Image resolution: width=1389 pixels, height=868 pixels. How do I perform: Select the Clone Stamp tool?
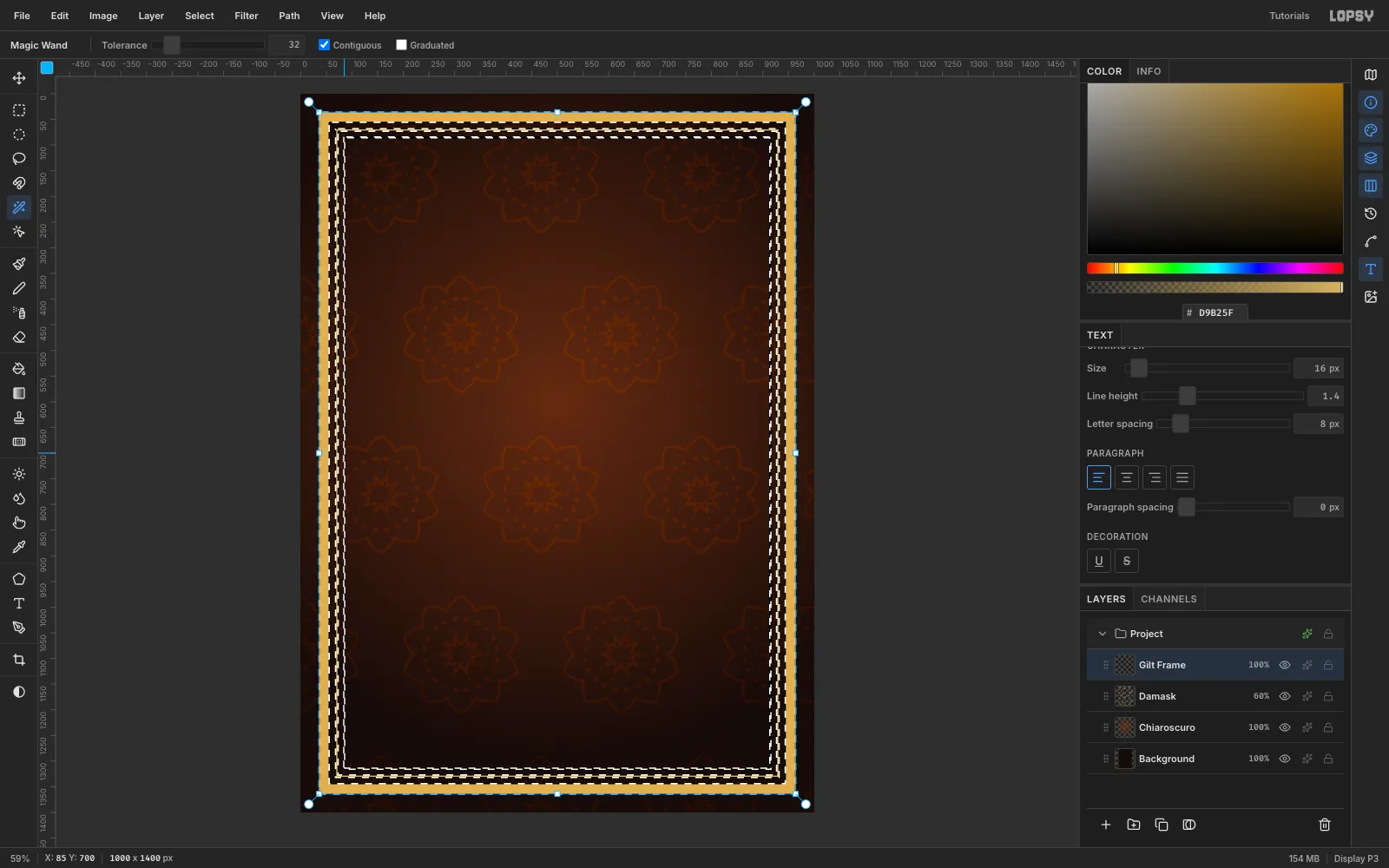(19, 418)
